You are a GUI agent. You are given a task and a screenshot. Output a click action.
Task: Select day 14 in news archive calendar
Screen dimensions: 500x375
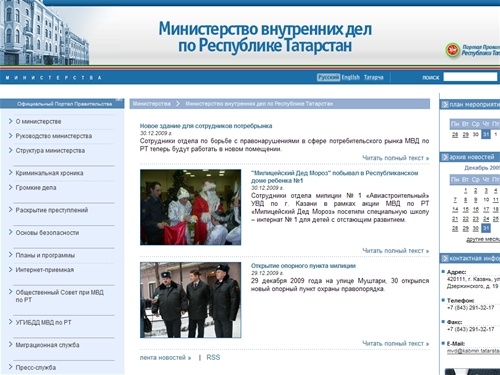pyautogui.click(x=455, y=209)
